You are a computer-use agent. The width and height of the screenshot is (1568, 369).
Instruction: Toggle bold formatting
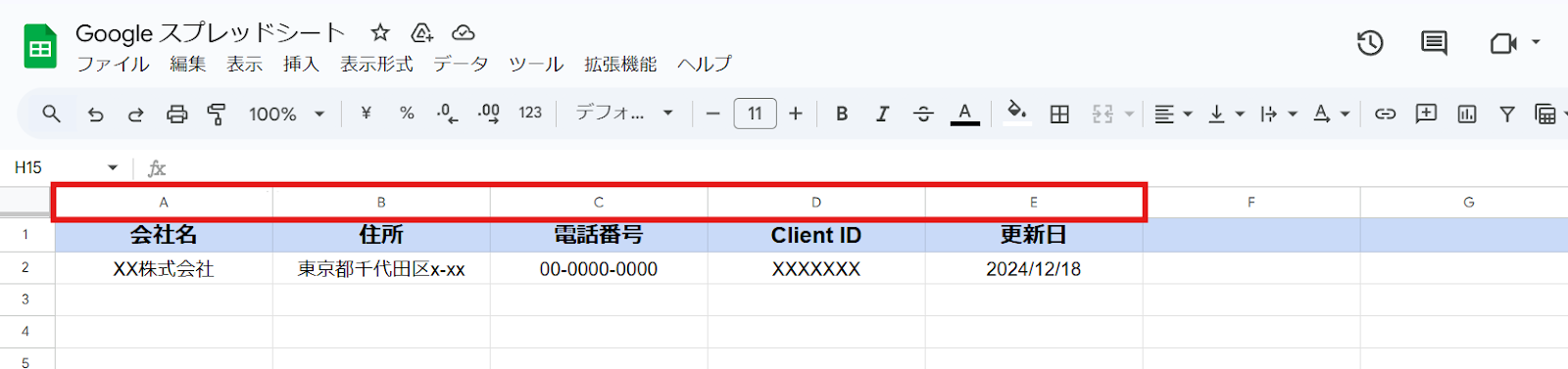click(x=842, y=114)
